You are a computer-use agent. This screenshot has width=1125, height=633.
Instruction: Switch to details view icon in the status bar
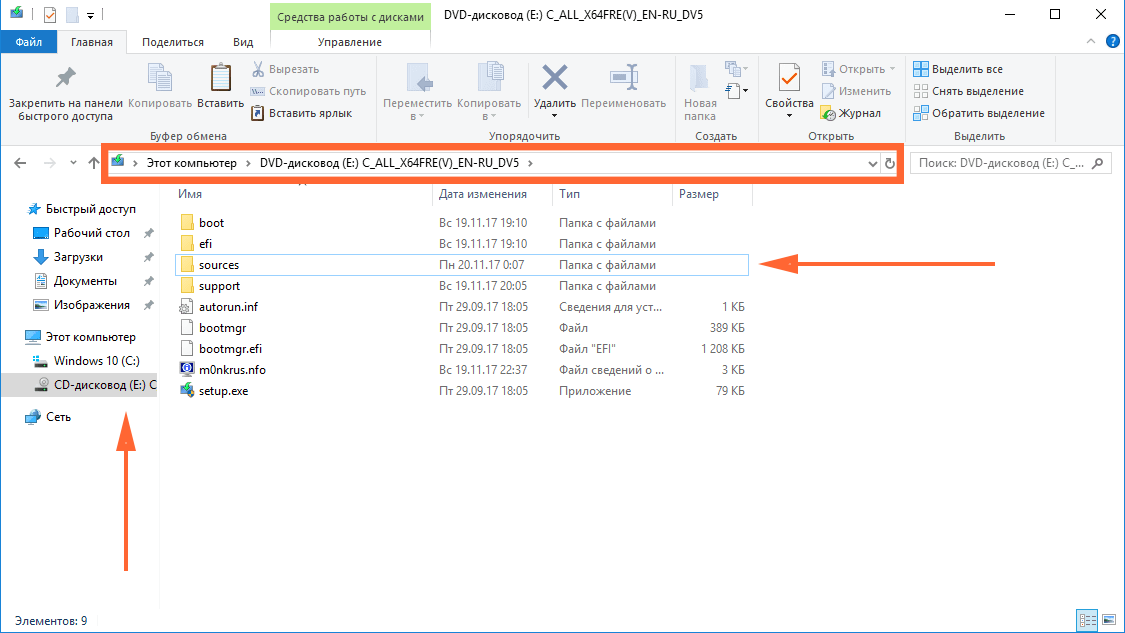tap(1088, 619)
